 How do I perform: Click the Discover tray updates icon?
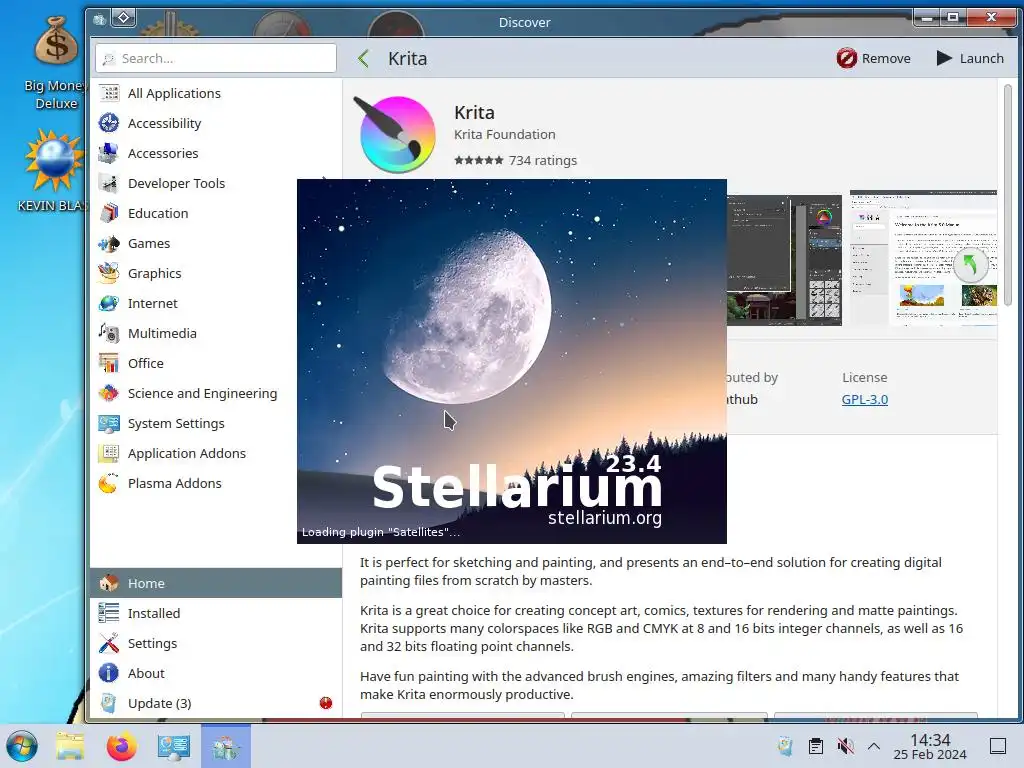785,746
